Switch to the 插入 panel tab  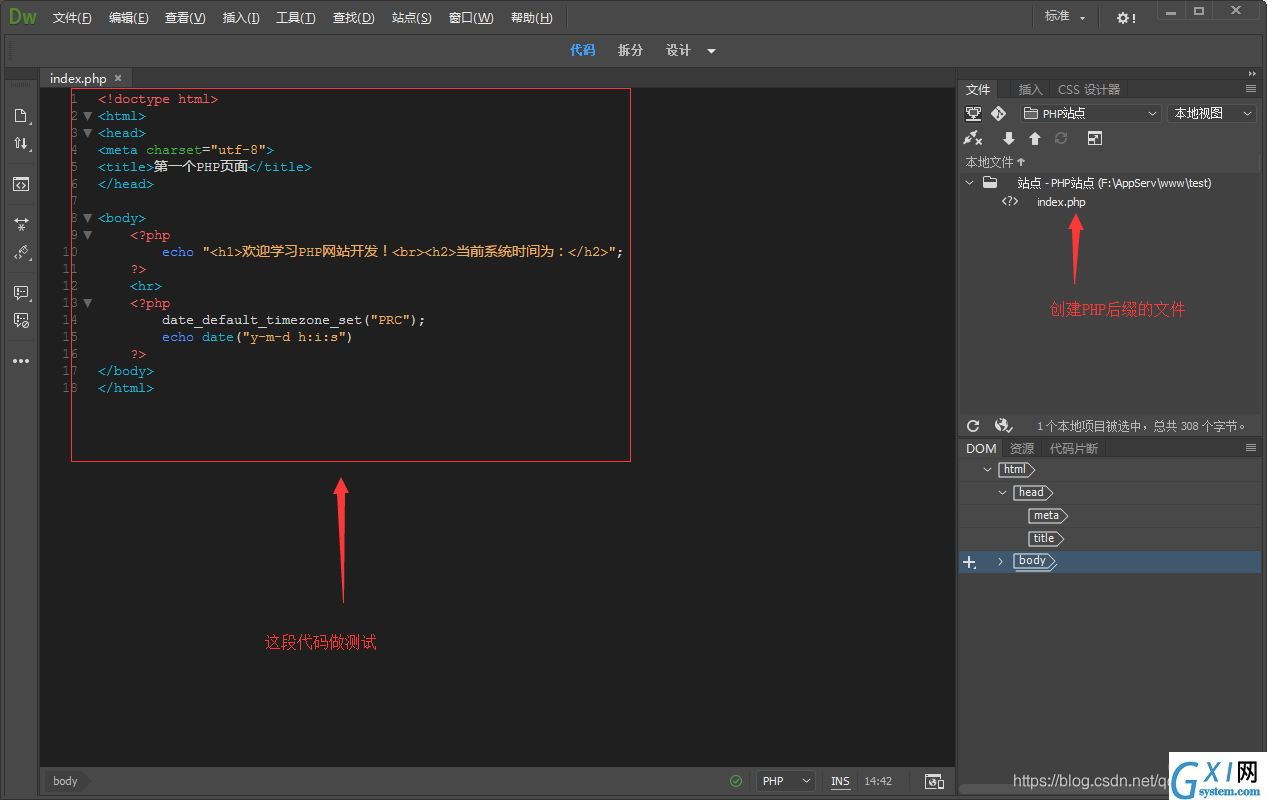tap(1030, 89)
